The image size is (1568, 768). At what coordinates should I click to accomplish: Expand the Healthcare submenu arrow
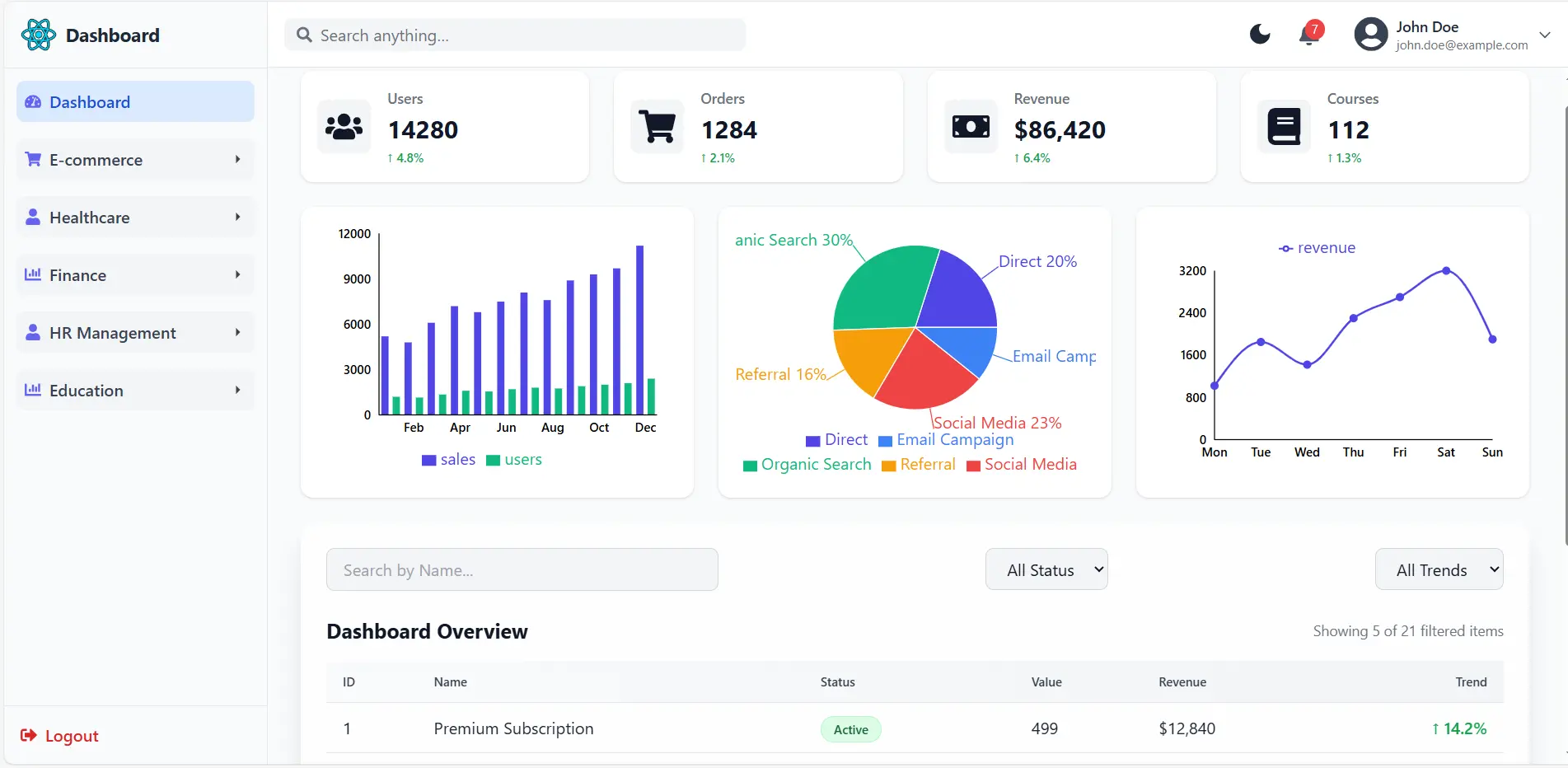237,217
